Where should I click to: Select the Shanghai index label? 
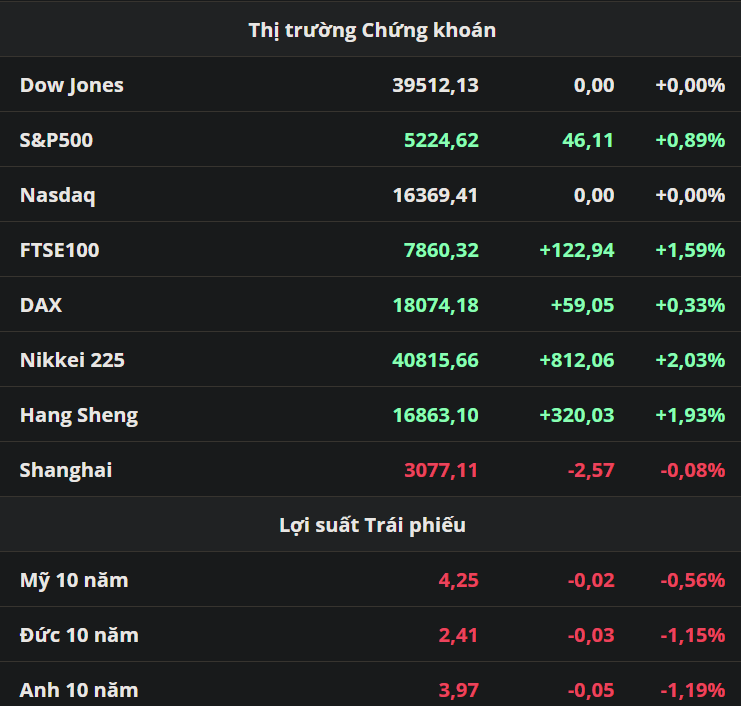pos(66,470)
